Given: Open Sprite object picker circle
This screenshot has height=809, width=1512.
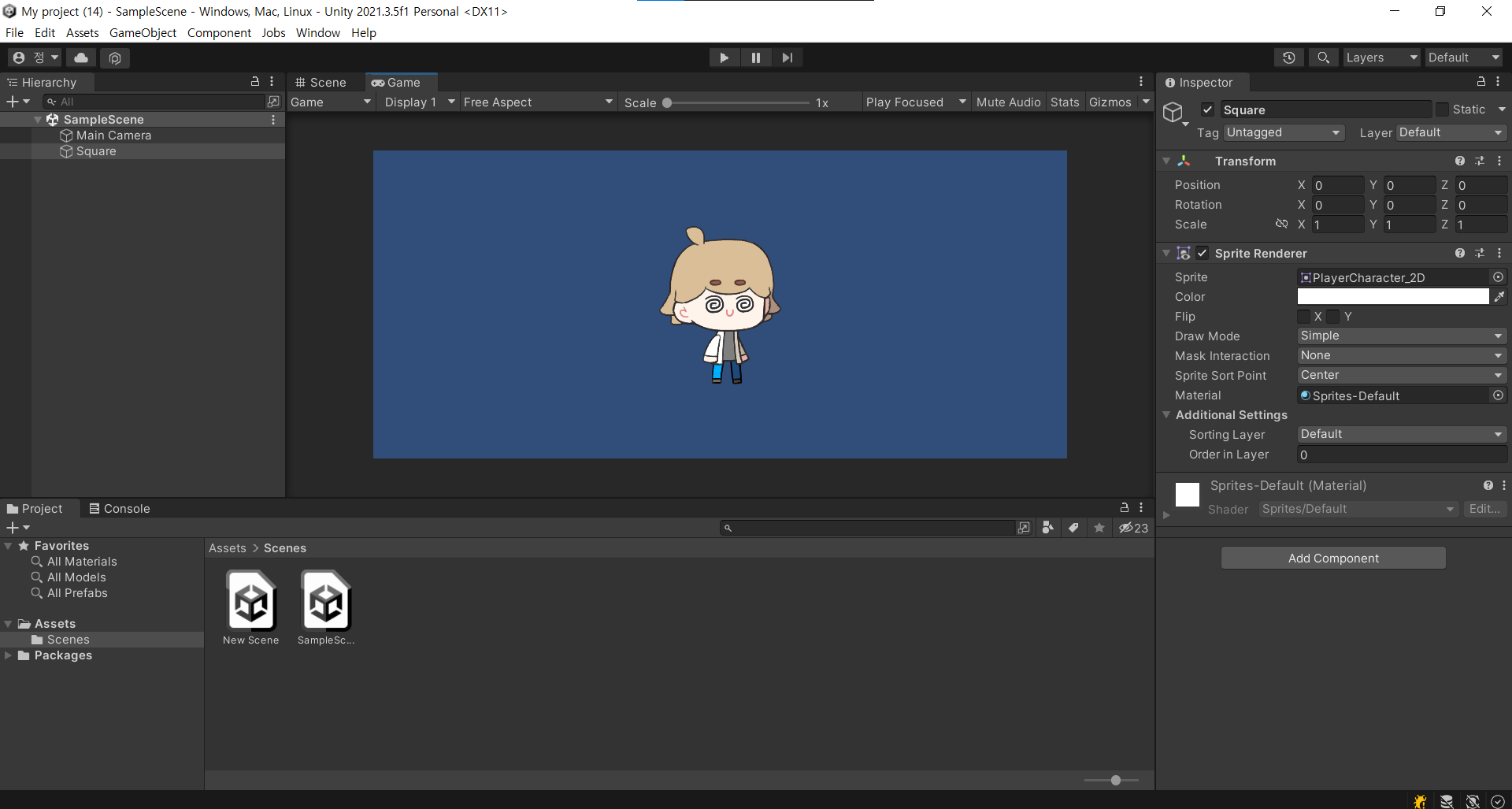Looking at the screenshot, I should pyautogui.click(x=1498, y=277).
